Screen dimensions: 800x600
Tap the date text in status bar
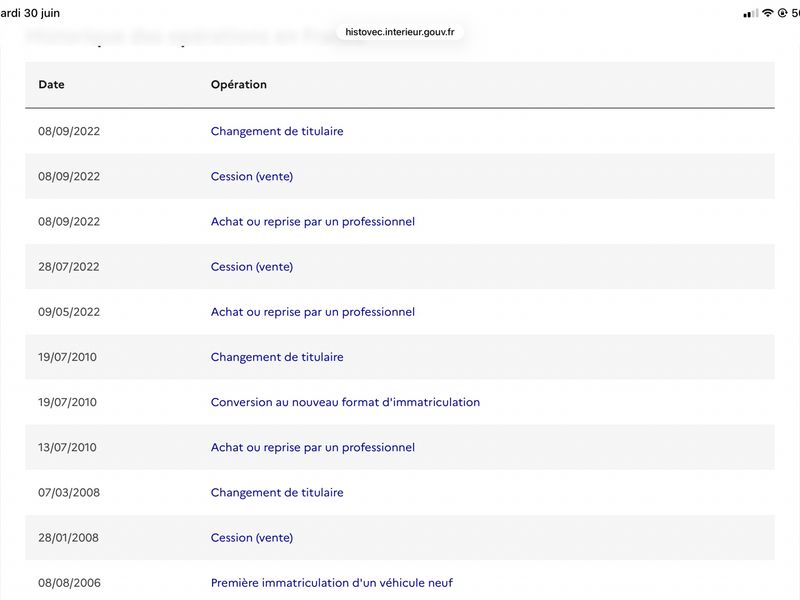click(30, 13)
